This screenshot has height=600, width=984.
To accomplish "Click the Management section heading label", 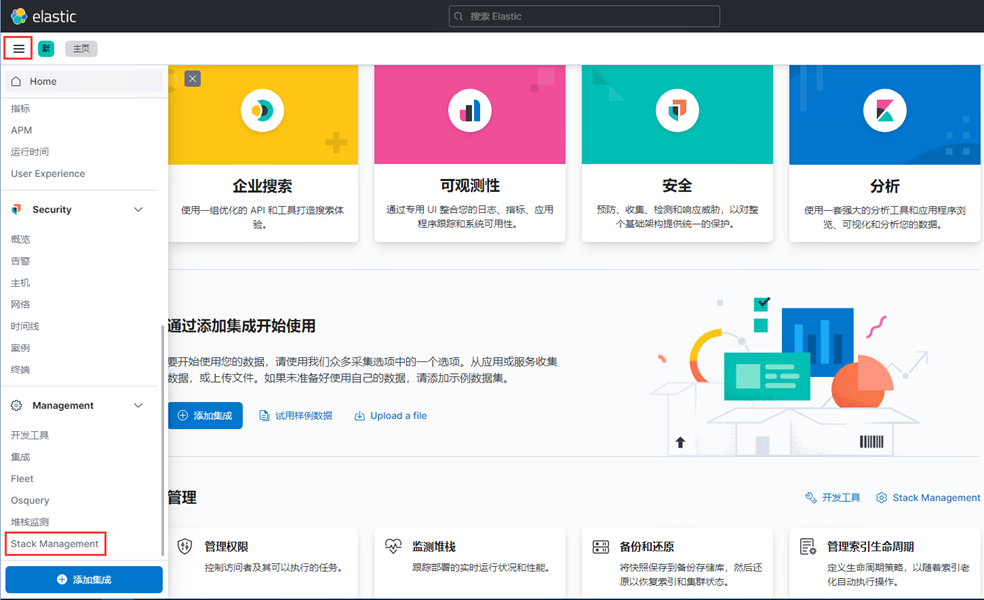I will tap(63, 405).
